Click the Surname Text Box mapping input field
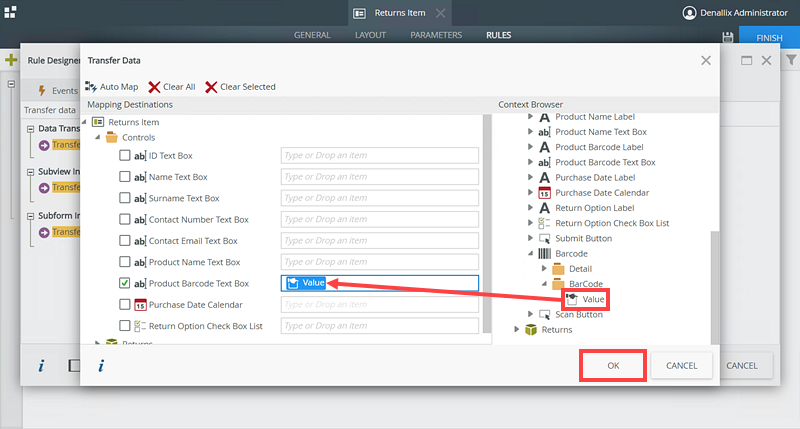 pyautogui.click(x=380, y=198)
